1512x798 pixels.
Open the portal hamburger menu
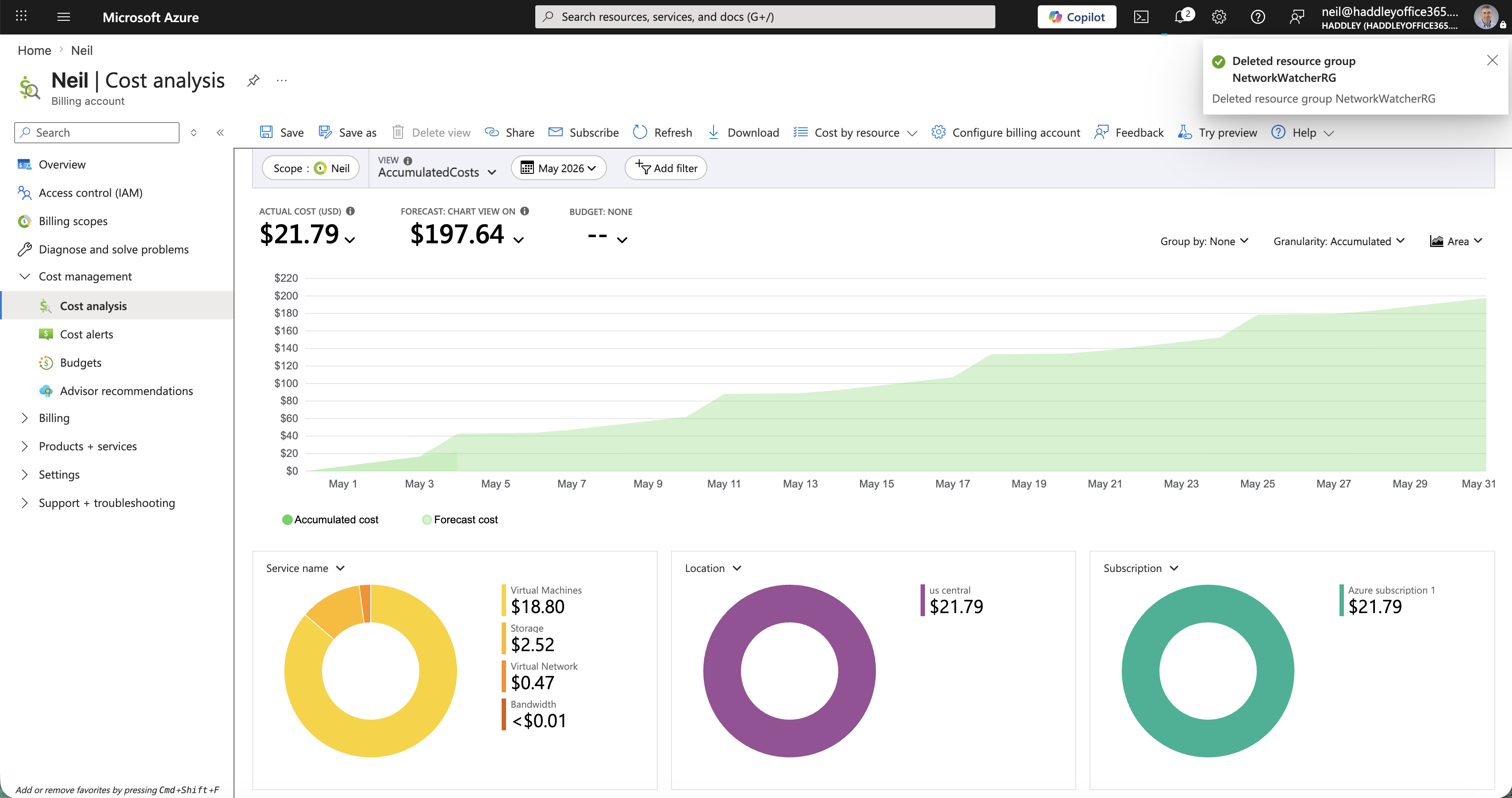point(63,16)
